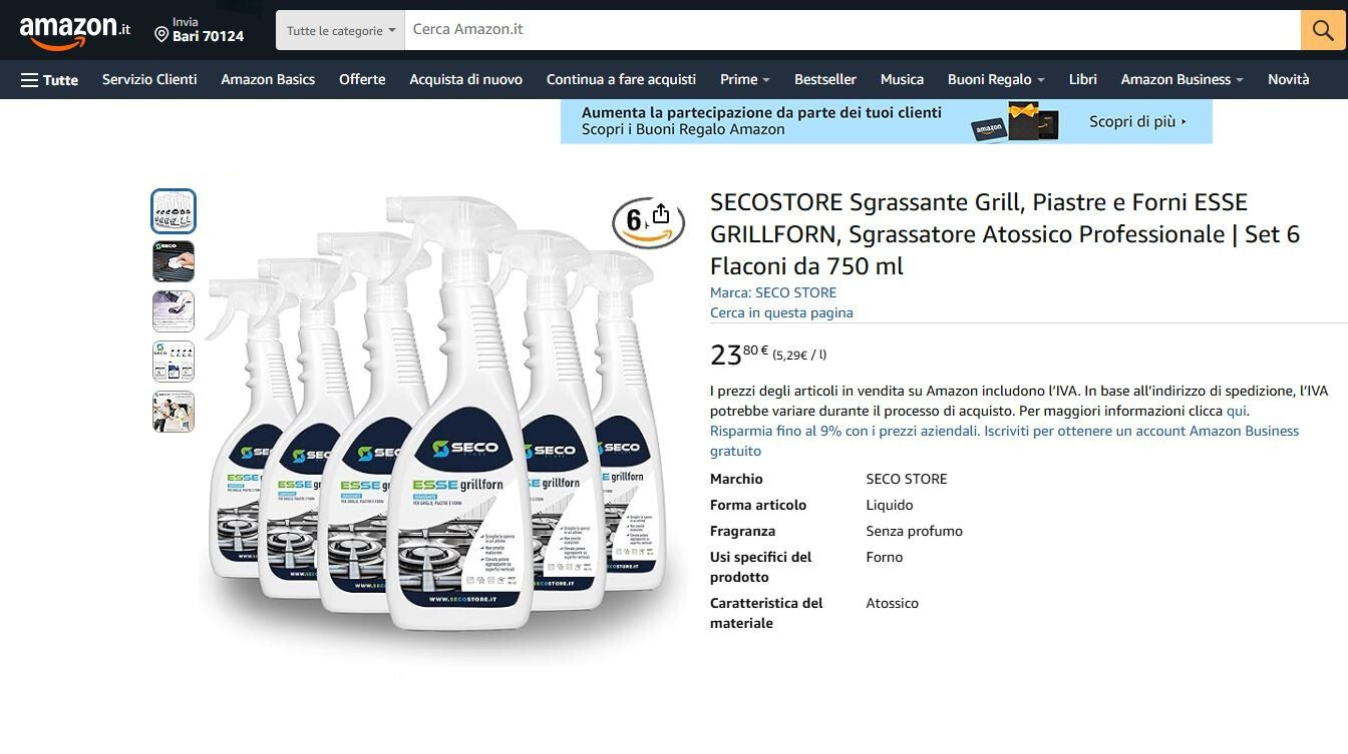The image size is (1348, 754).
Task: Click the Amazon.it logo
Action: (74, 32)
